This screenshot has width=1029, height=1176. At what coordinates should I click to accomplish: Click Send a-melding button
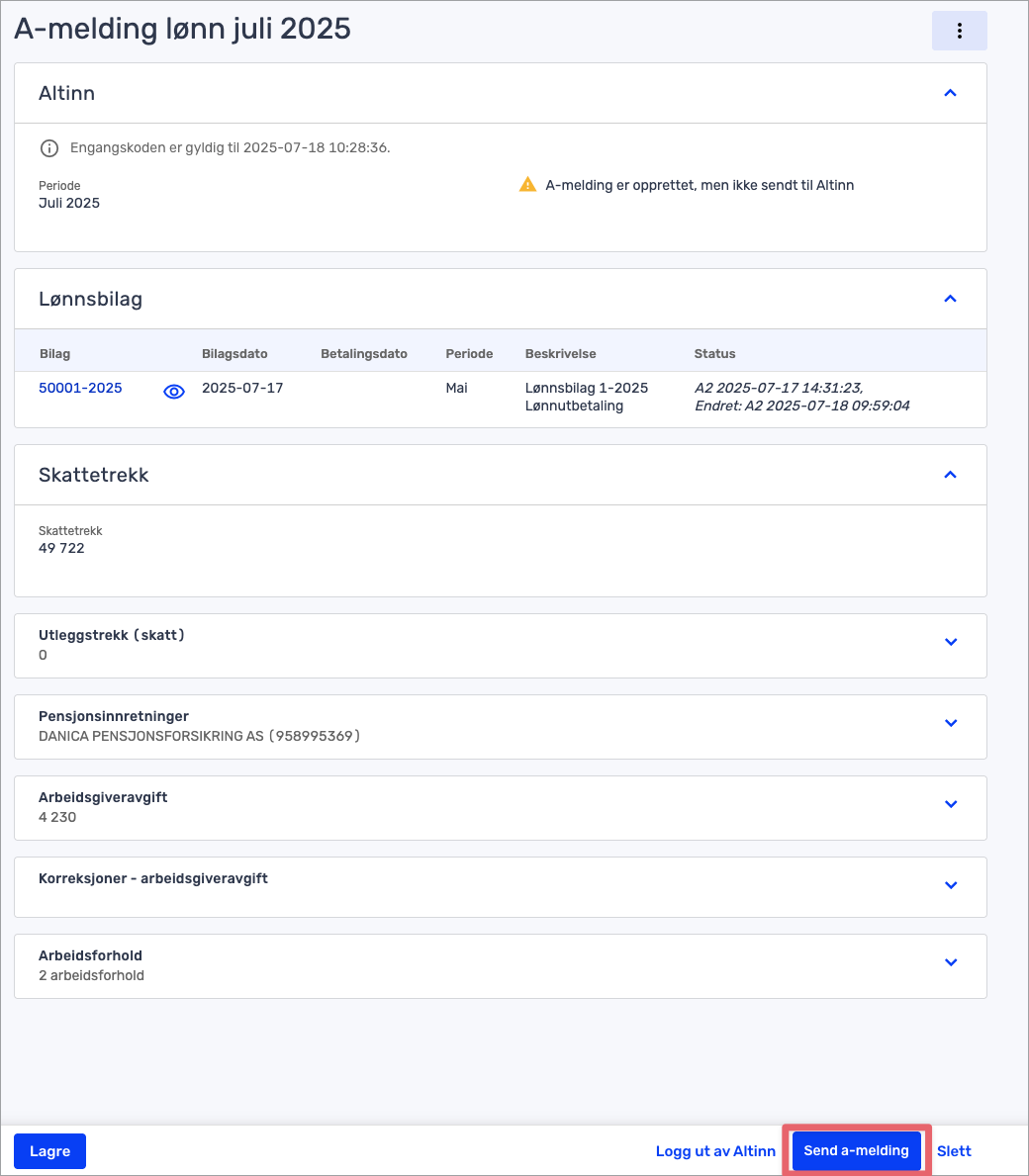coord(857,1150)
